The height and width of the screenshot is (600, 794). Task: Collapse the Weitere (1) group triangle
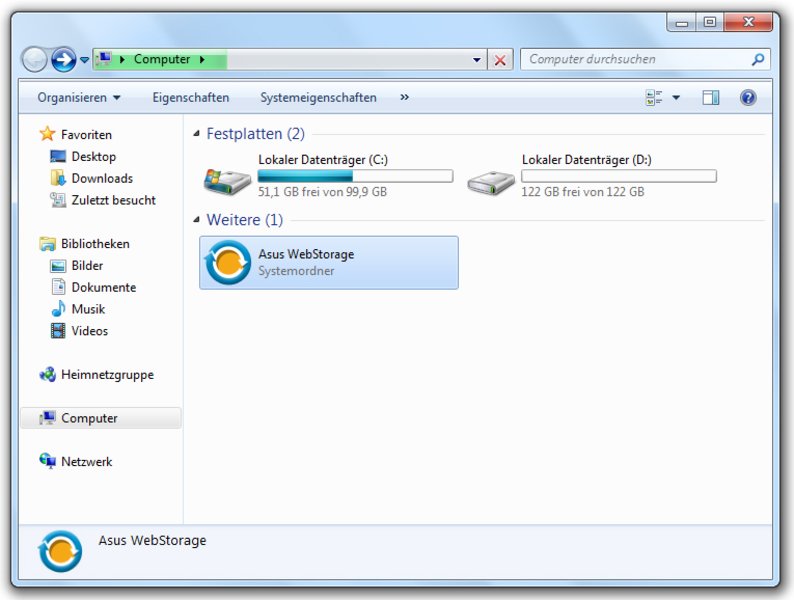tap(196, 220)
